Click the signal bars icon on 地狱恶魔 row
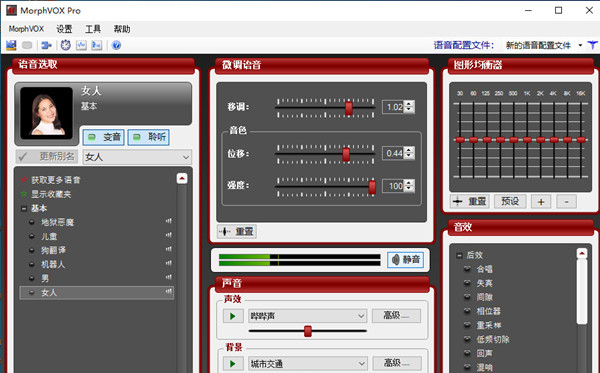 coord(168,221)
